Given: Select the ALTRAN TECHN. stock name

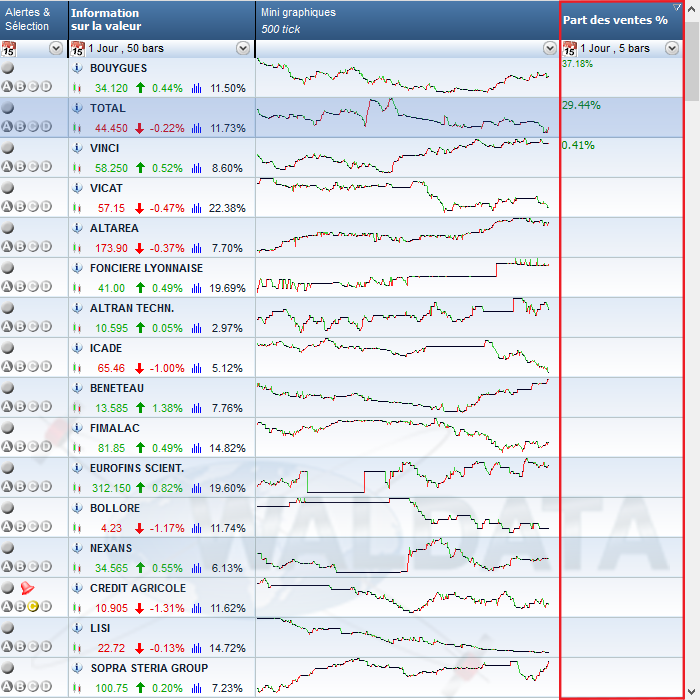Looking at the screenshot, I should pos(132,308).
